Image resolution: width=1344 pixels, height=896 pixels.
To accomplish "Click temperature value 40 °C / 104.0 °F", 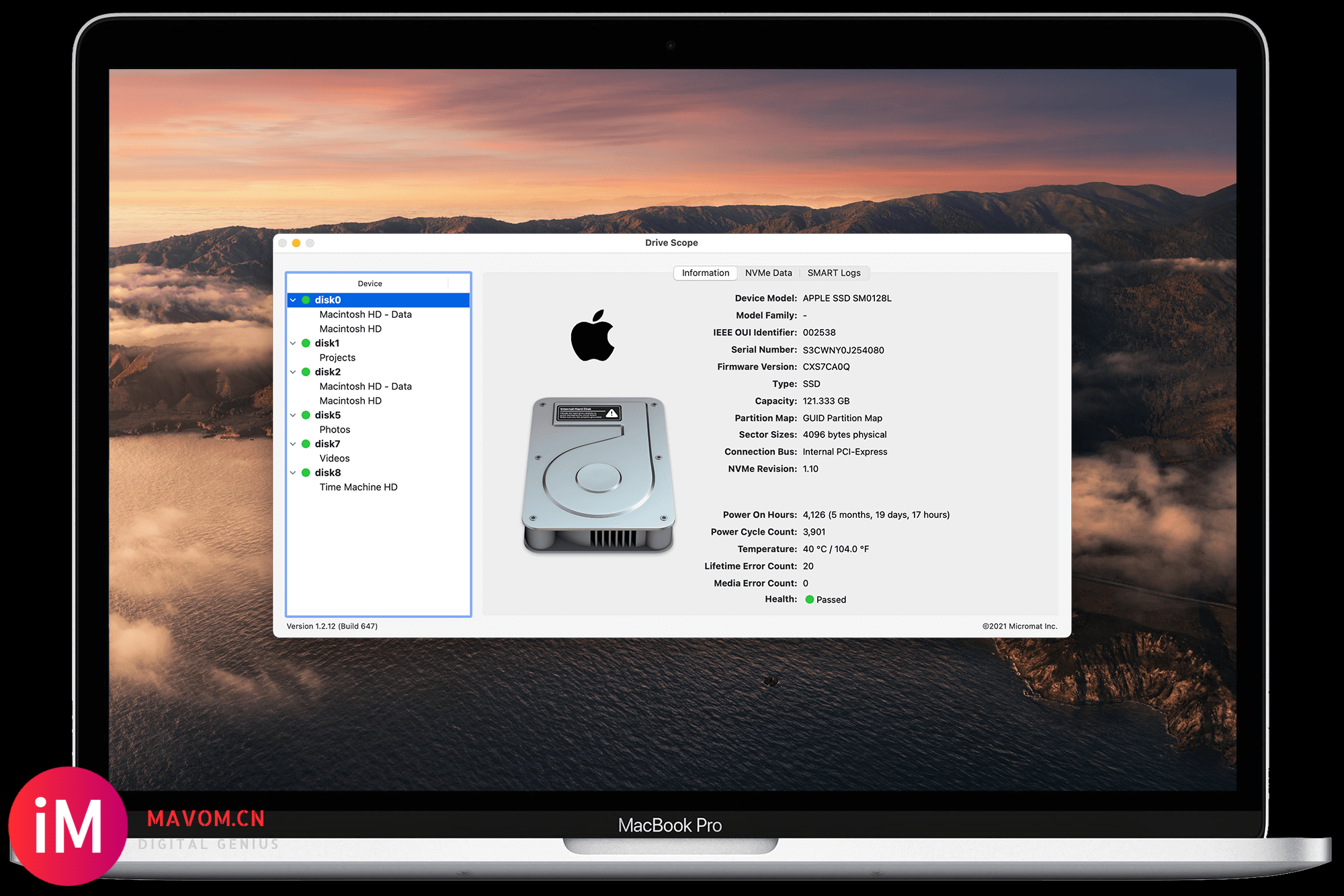I will click(835, 549).
